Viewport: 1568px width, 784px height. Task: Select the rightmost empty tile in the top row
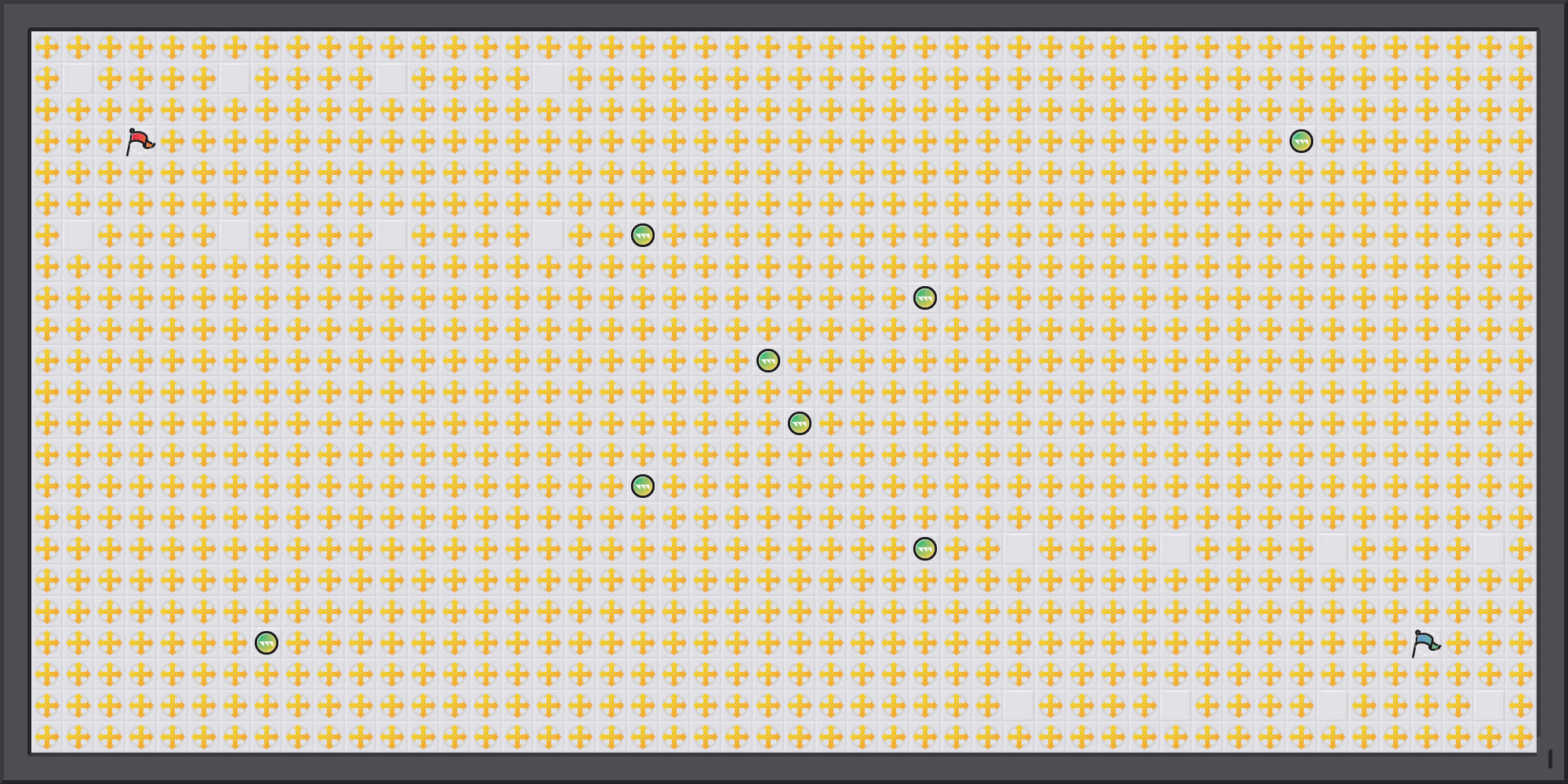pos(549,78)
